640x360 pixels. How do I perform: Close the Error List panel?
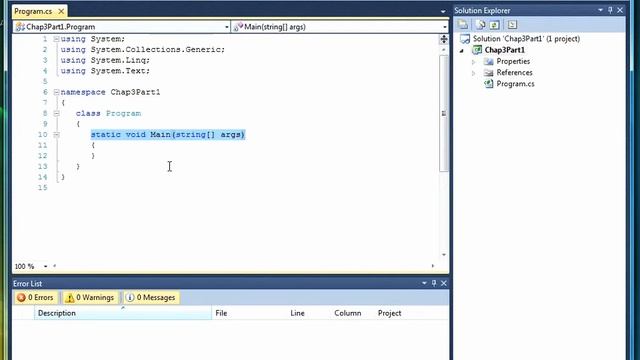click(444, 283)
